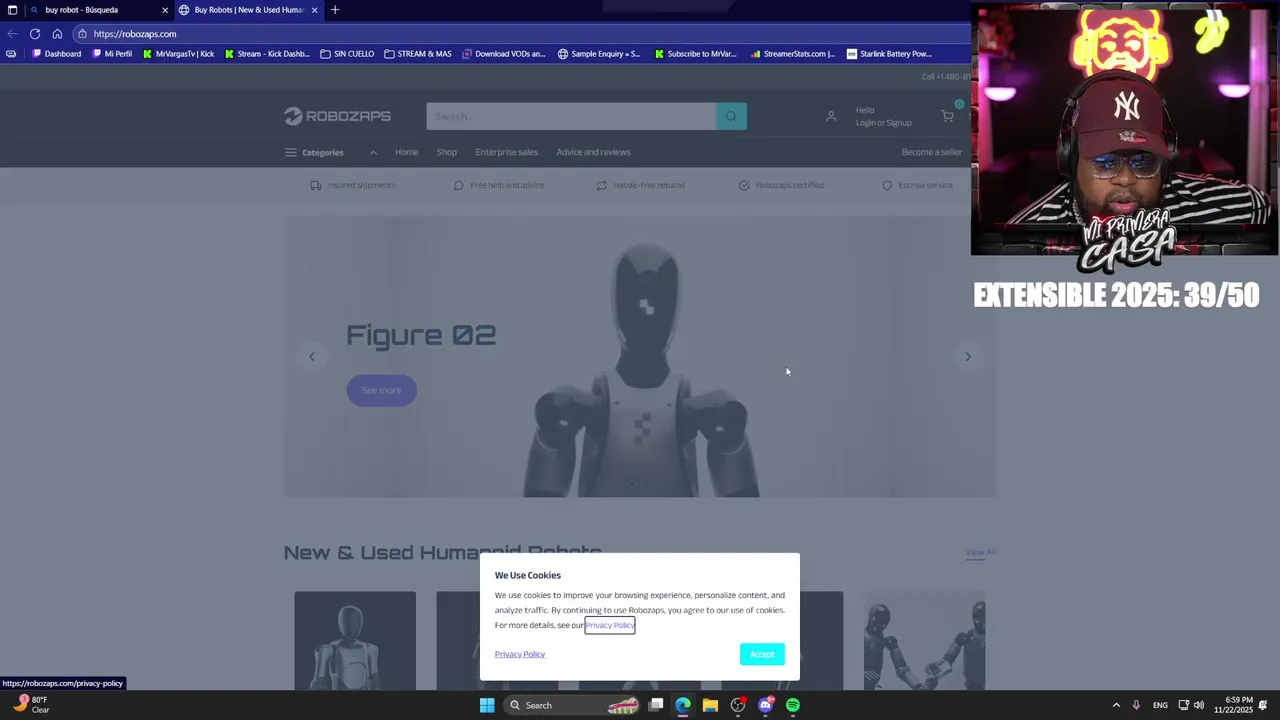Accept the cookies

(762, 654)
